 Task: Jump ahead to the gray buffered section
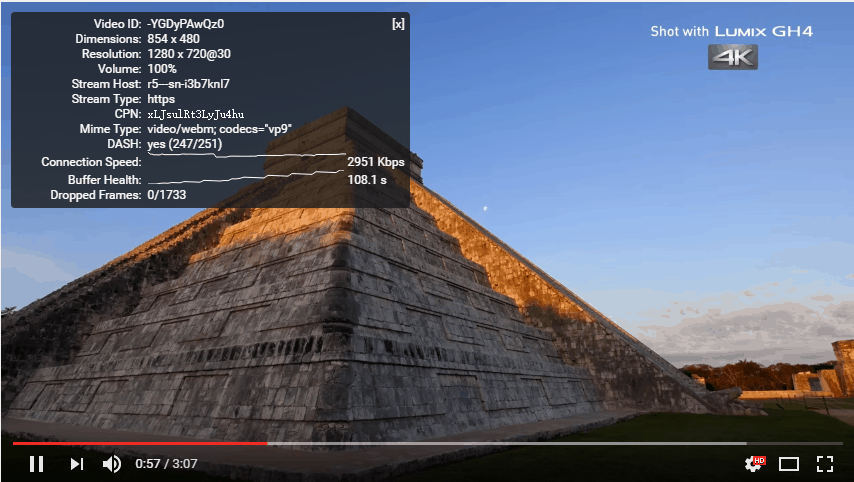coord(500,442)
